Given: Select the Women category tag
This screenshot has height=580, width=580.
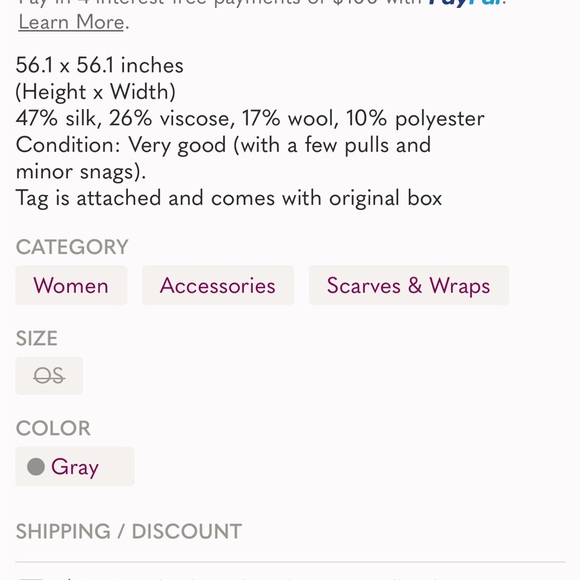Looking at the screenshot, I should point(71,286).
